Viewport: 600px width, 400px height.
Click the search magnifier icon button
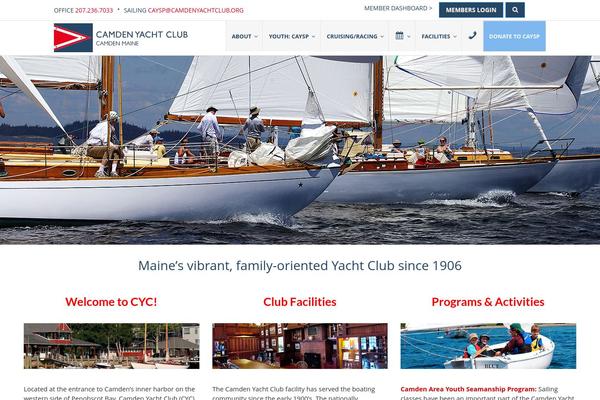[515, 10]
